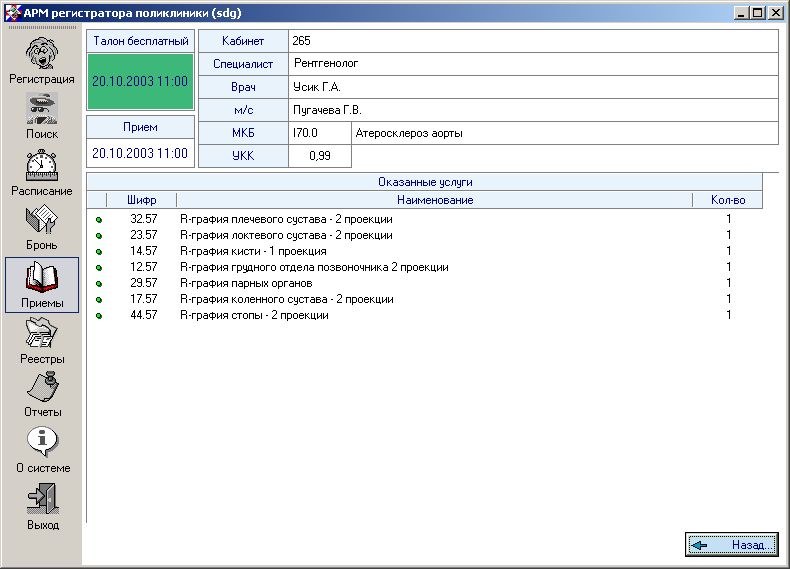The height and width of the screenshot is (569, 790).
Task: Click quantity 1 in row 44.57
Action: coord(729,315)
